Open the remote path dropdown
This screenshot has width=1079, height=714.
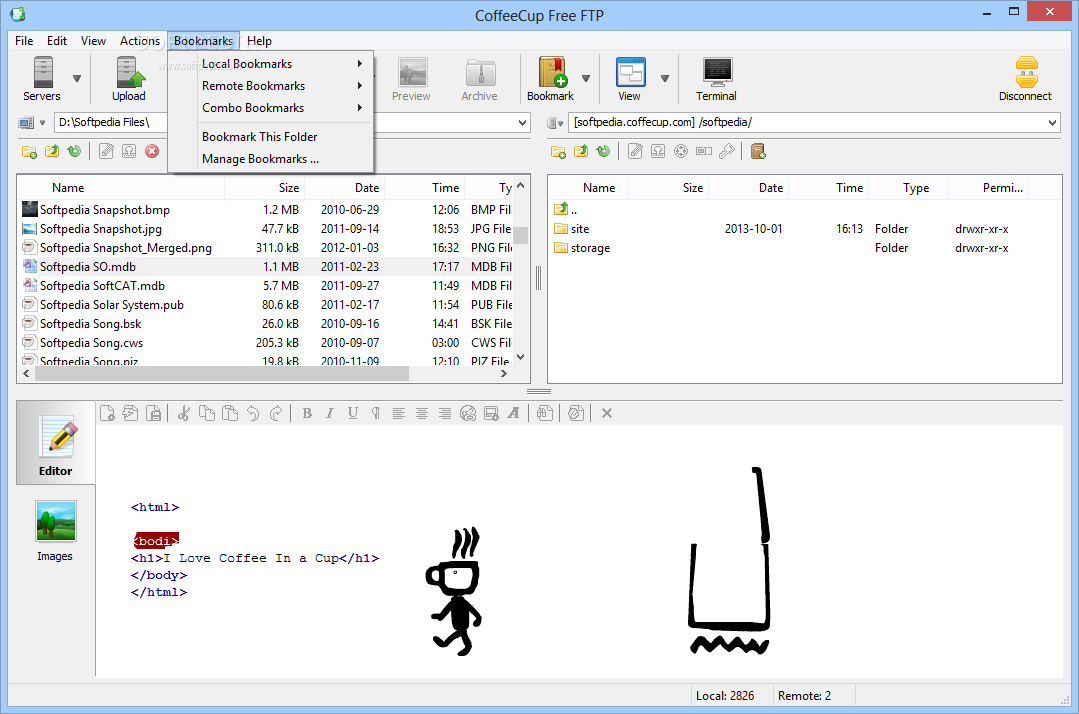pos(1052,122)
